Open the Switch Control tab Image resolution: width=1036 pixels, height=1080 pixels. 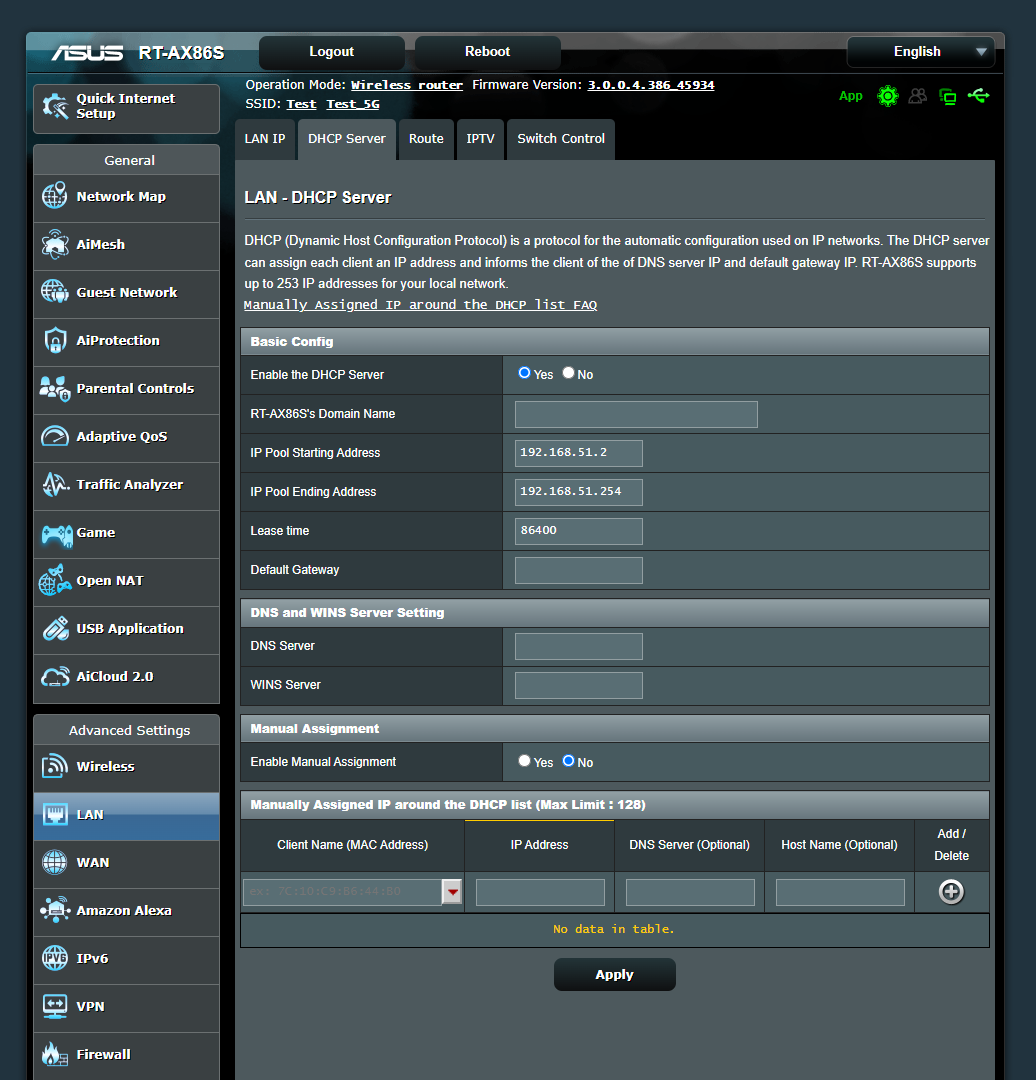click(560, 139)
